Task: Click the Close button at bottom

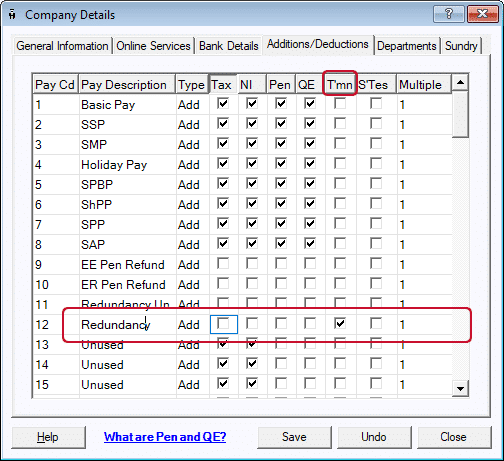Action: pyautogui.click(x=453, y=437)
